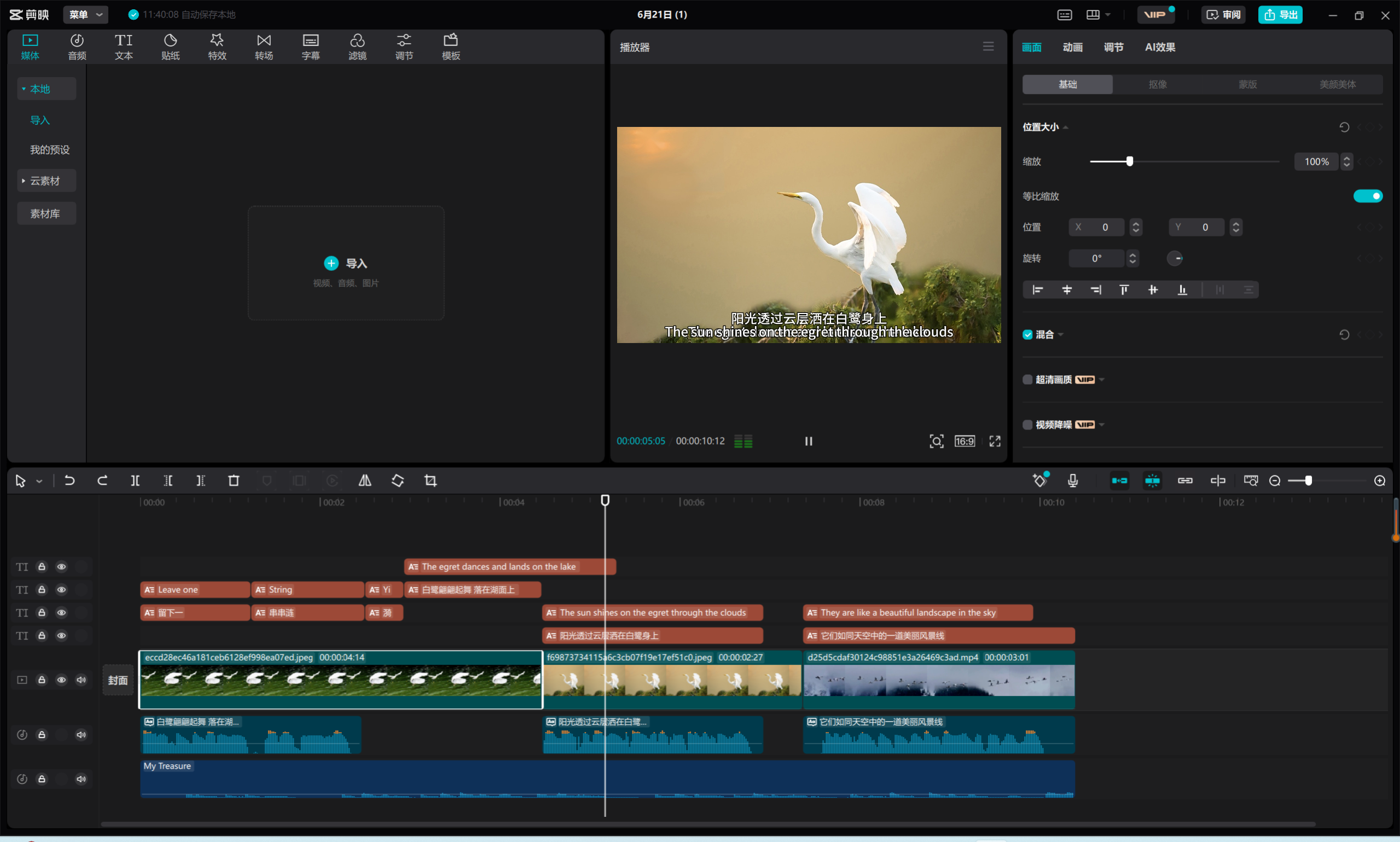Switch to the 动画 animation tab

(1072, 47)
